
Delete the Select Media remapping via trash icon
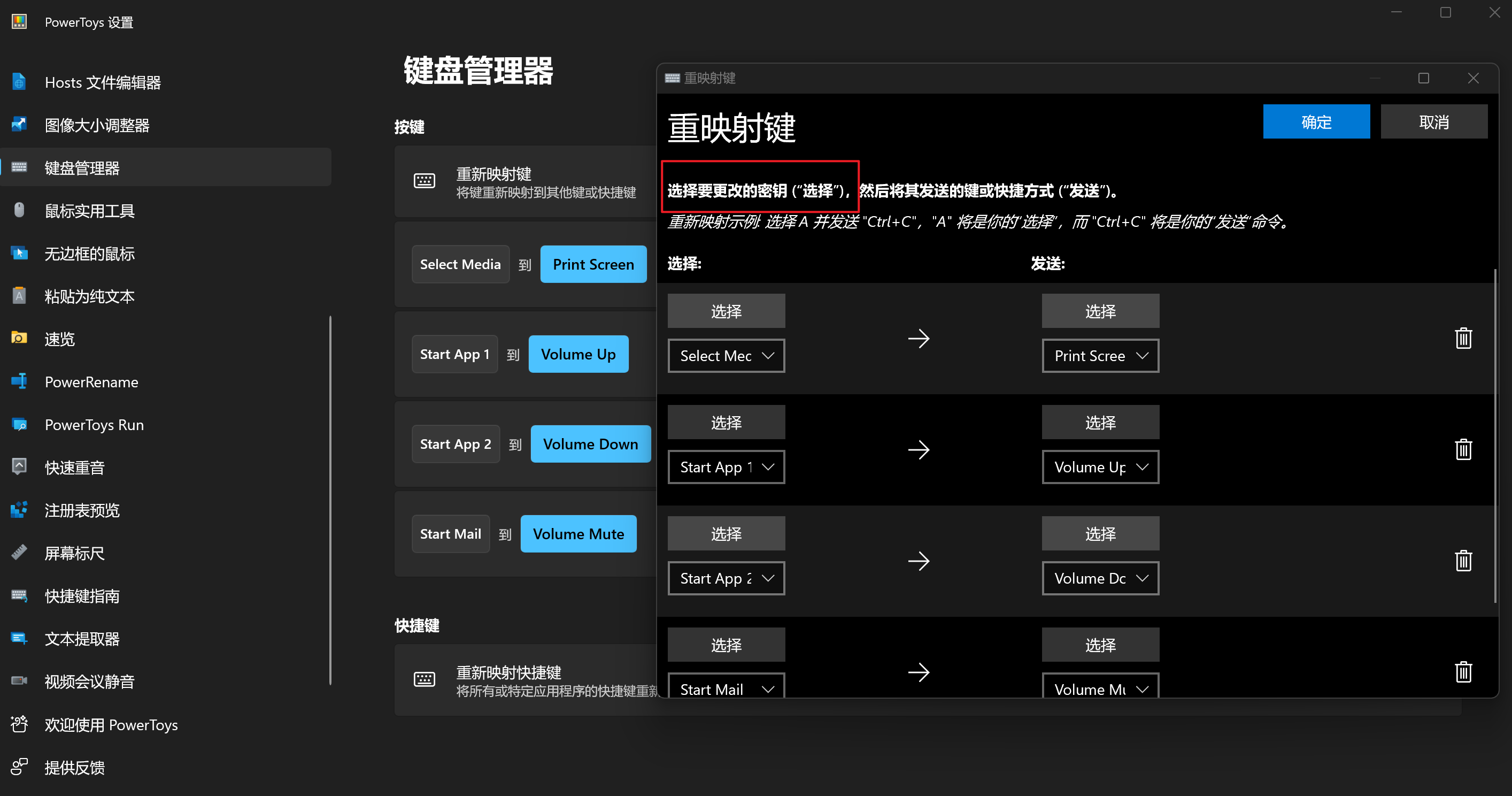coord(1463,338)
